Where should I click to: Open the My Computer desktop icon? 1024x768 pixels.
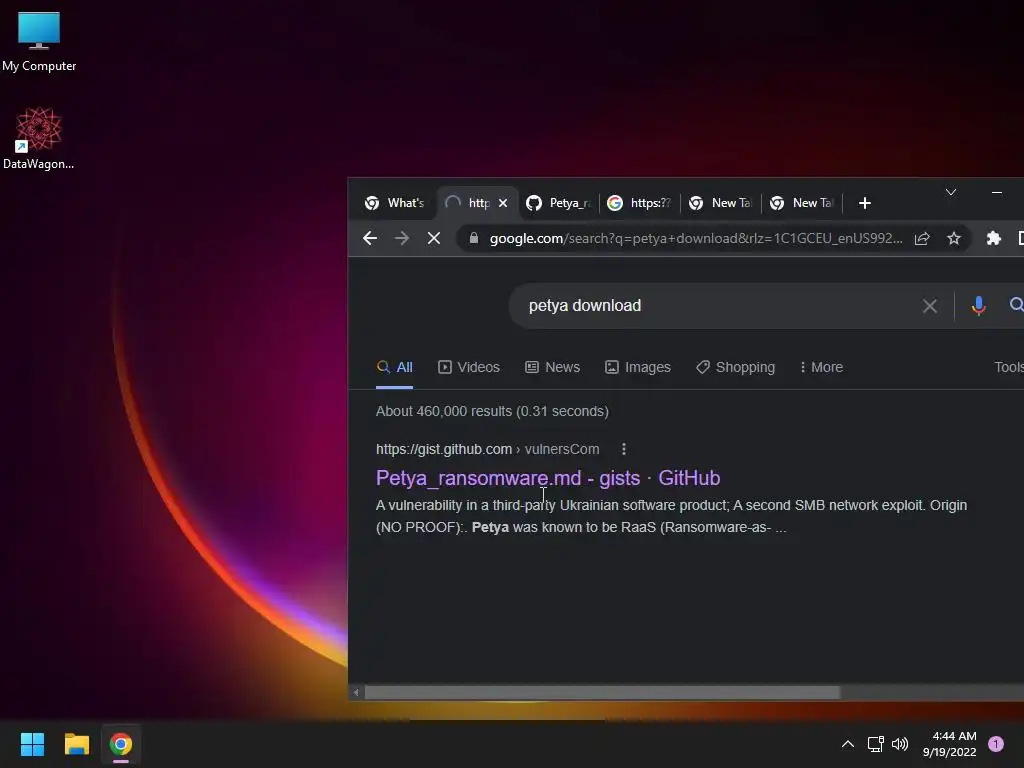(x=39, y=41)
